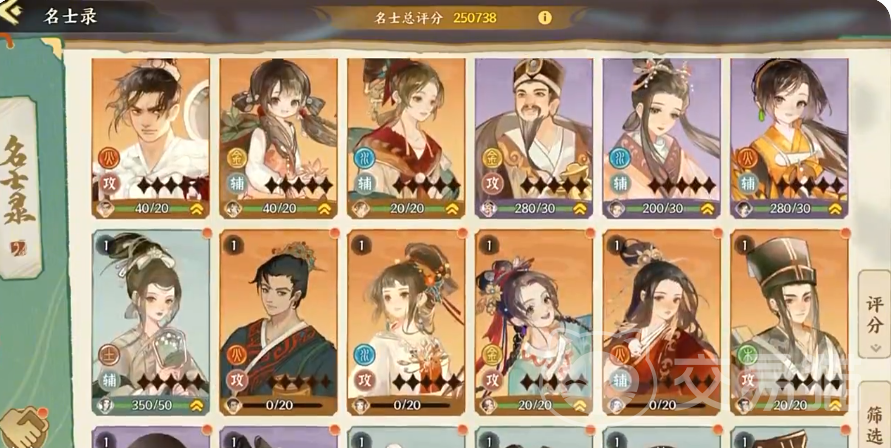This screenshot has height=448, width=891.
Task: Select the 名士录 side tab
Action: tap(19, 188)
